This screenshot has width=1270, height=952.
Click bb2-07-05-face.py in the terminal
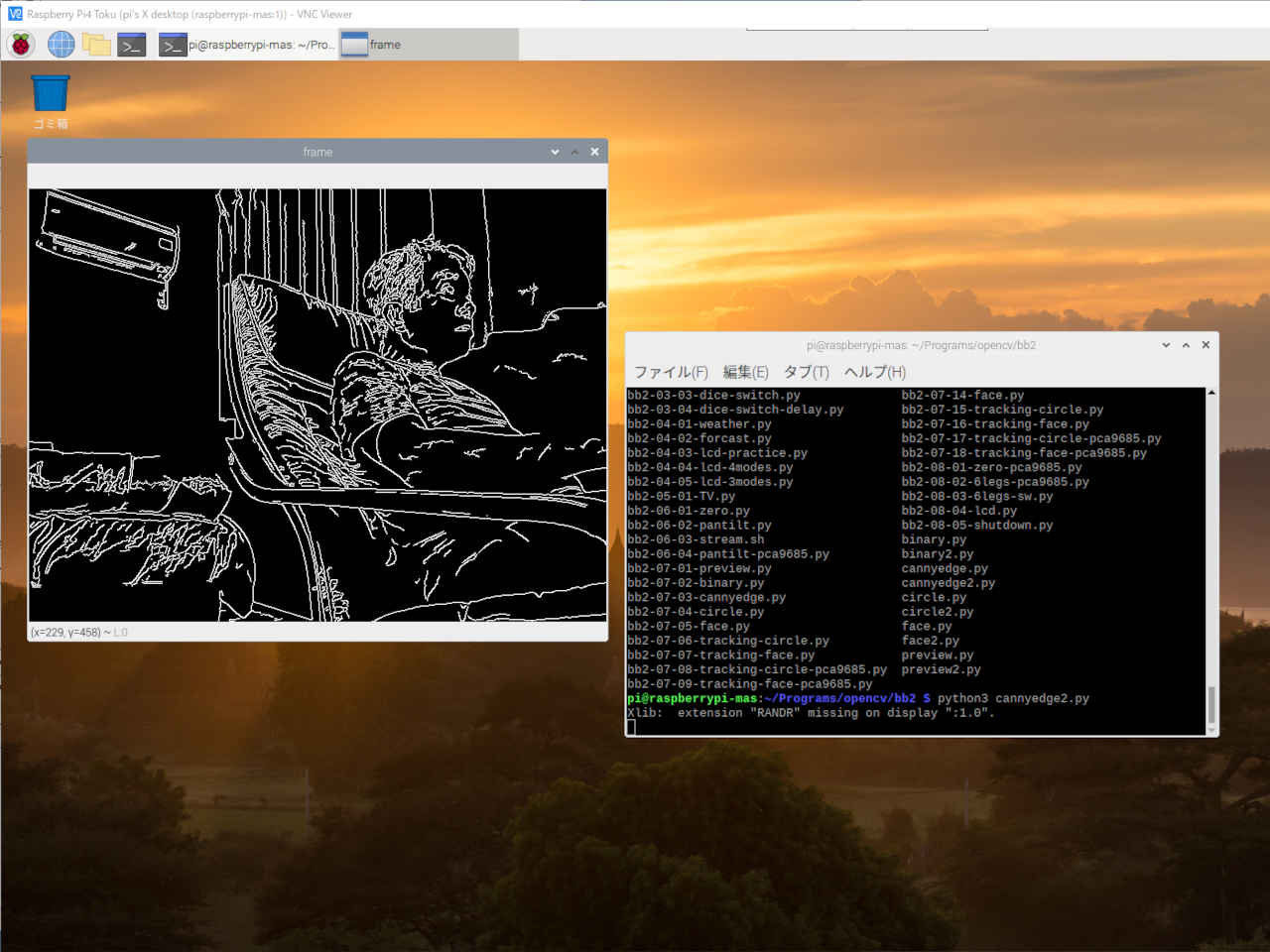tap(689, 627)
